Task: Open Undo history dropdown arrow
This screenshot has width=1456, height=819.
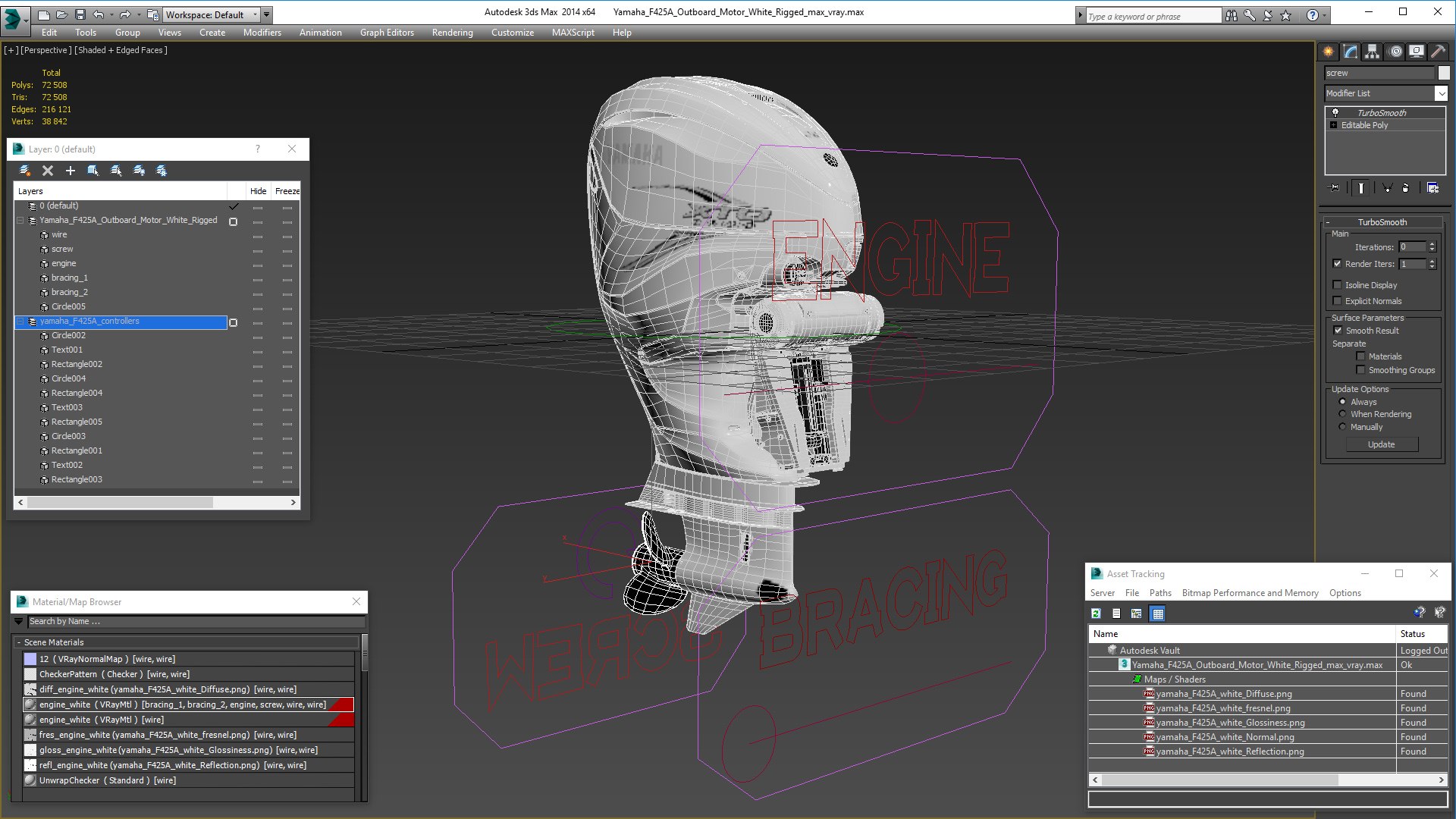Action: pos(111,14)
